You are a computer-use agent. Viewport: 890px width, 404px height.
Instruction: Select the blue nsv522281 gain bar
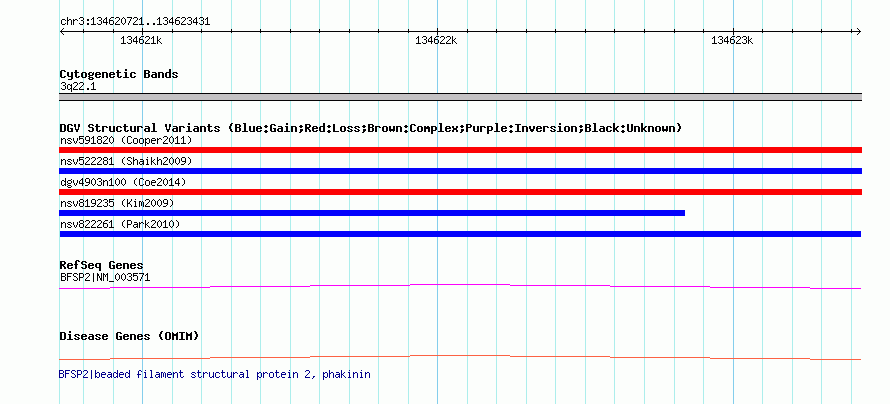460,171
